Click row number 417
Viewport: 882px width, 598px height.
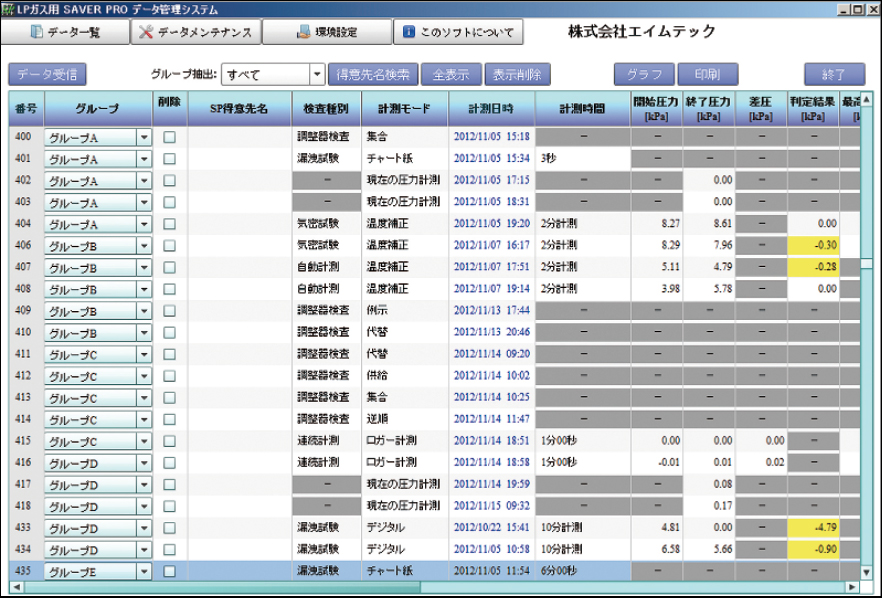coord(23,484)
